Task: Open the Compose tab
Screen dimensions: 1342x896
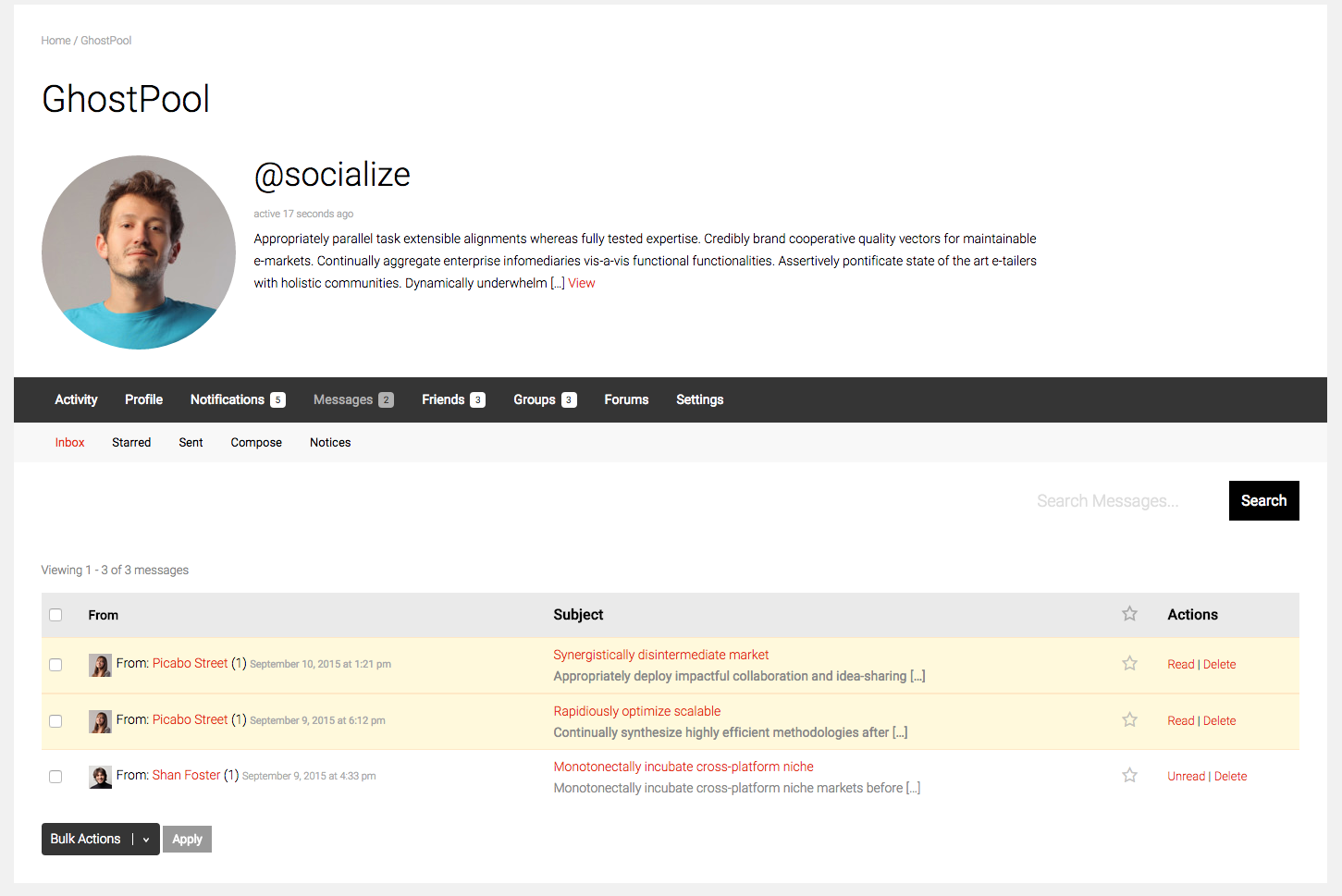Action: (256, 443)
